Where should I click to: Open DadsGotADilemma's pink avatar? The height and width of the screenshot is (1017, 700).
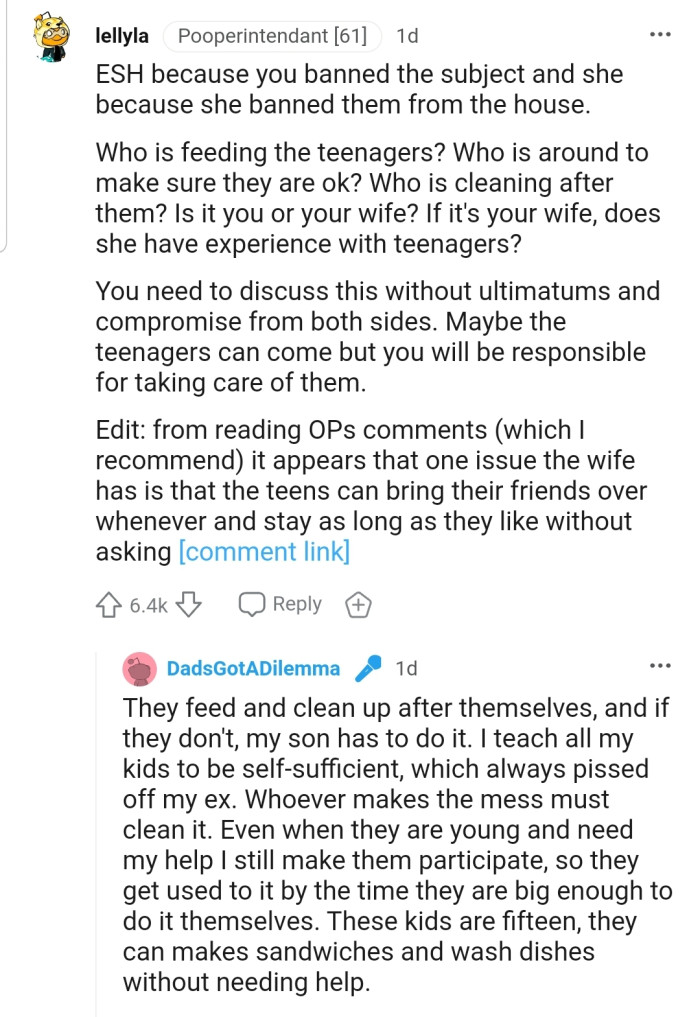click(x=139, y=668)
